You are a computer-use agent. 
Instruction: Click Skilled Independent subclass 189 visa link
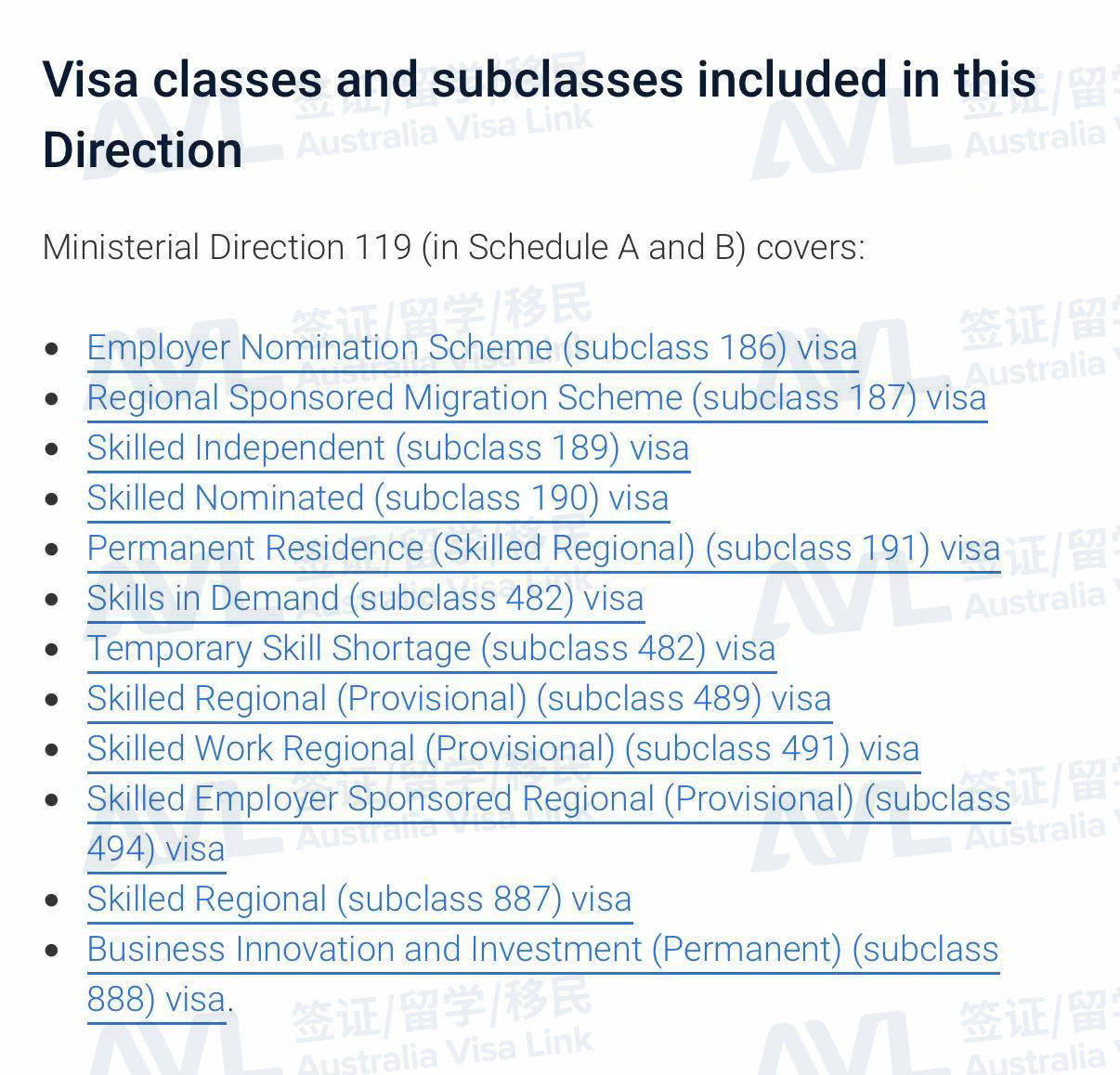tap(388, 448)
